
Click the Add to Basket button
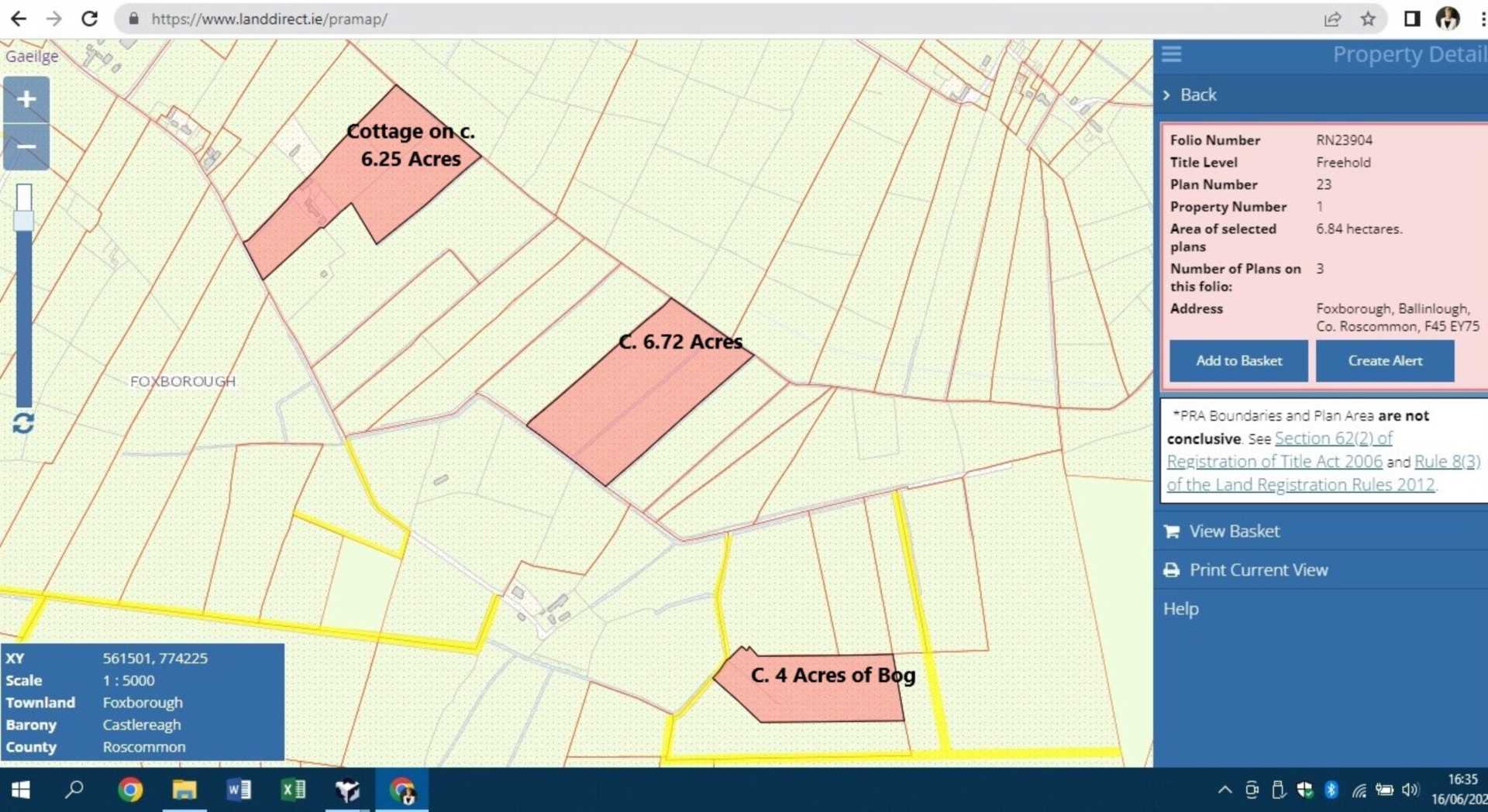coord(1238,361)
